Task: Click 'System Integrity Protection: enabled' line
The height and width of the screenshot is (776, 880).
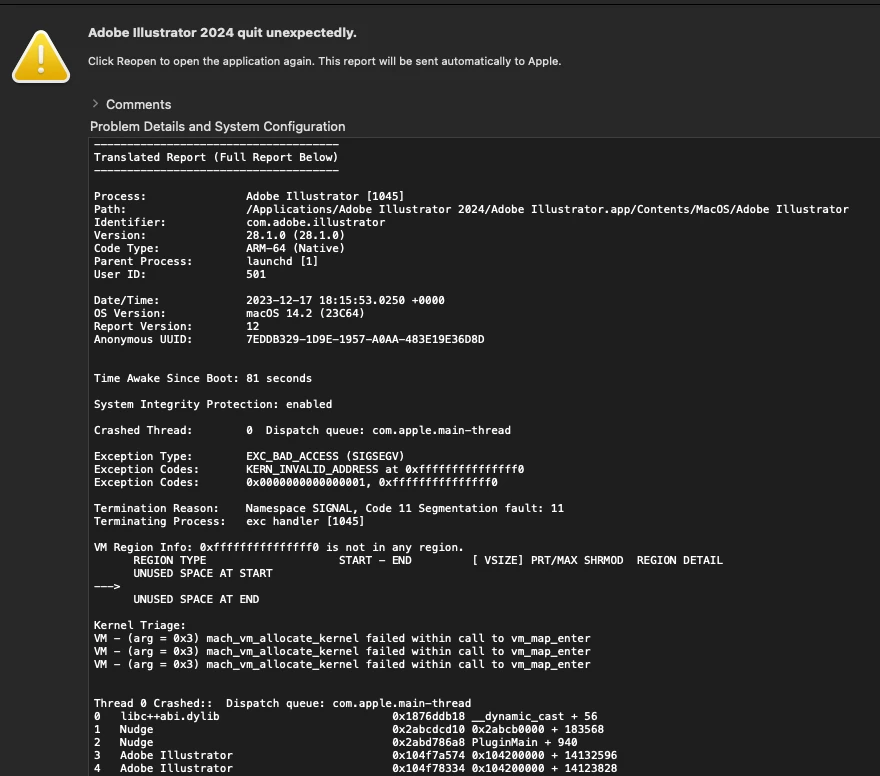Action: point(213,404)
